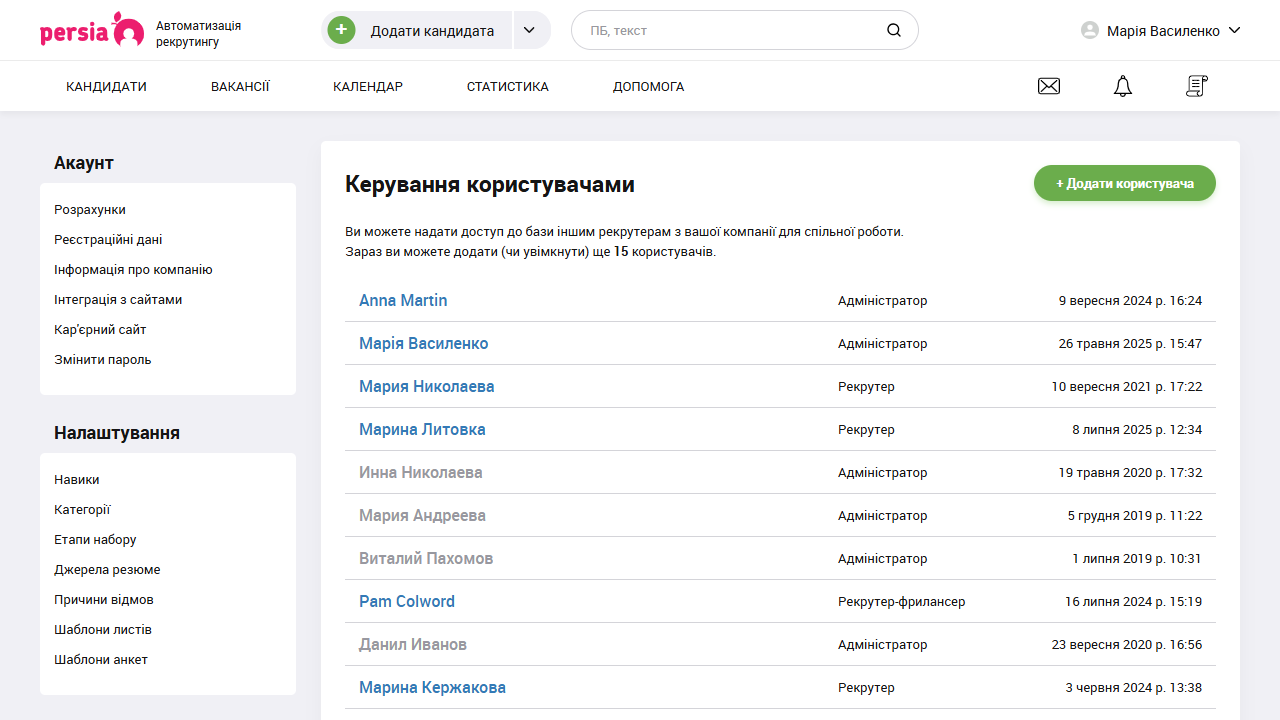The width and height of the screenshot is (1280, 720).
Task: Click the activity log icon top right
Action: (1196, 86)
